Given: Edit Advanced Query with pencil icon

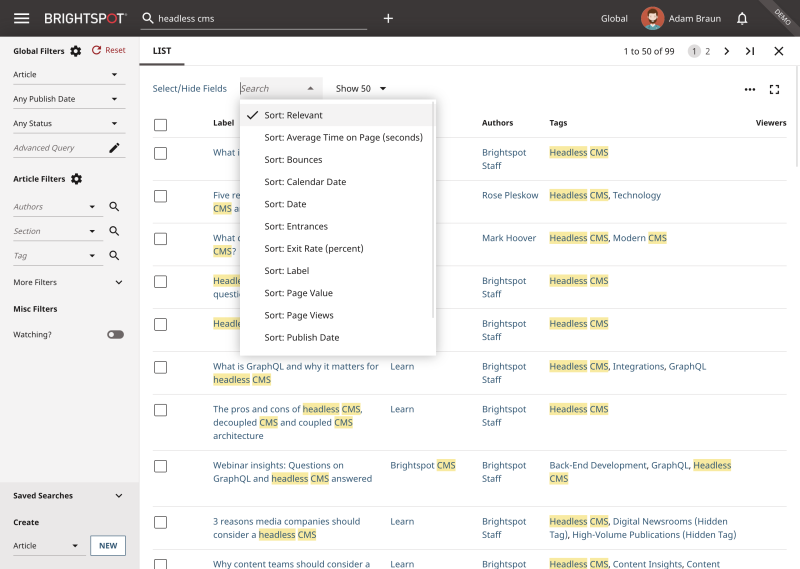Looking at the screenshot, I should pos(114,148).
